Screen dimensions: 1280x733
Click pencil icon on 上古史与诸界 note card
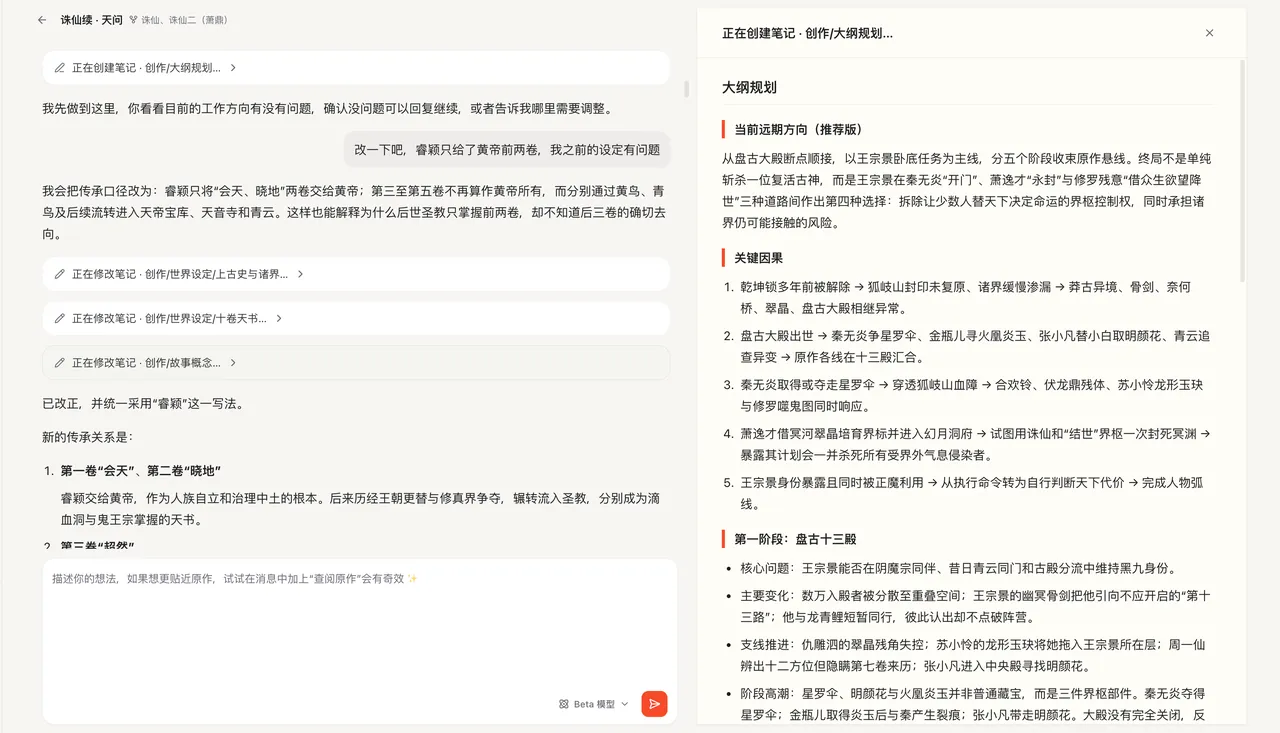pyautogui.click(x=60, y=274)
